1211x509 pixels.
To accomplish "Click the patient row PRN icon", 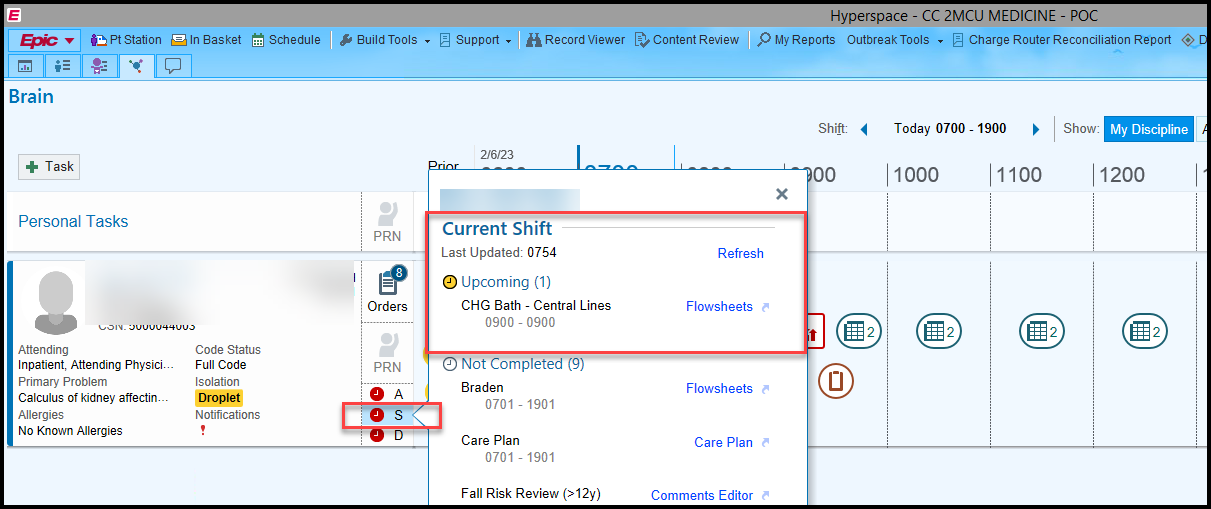I will point(388,354).
